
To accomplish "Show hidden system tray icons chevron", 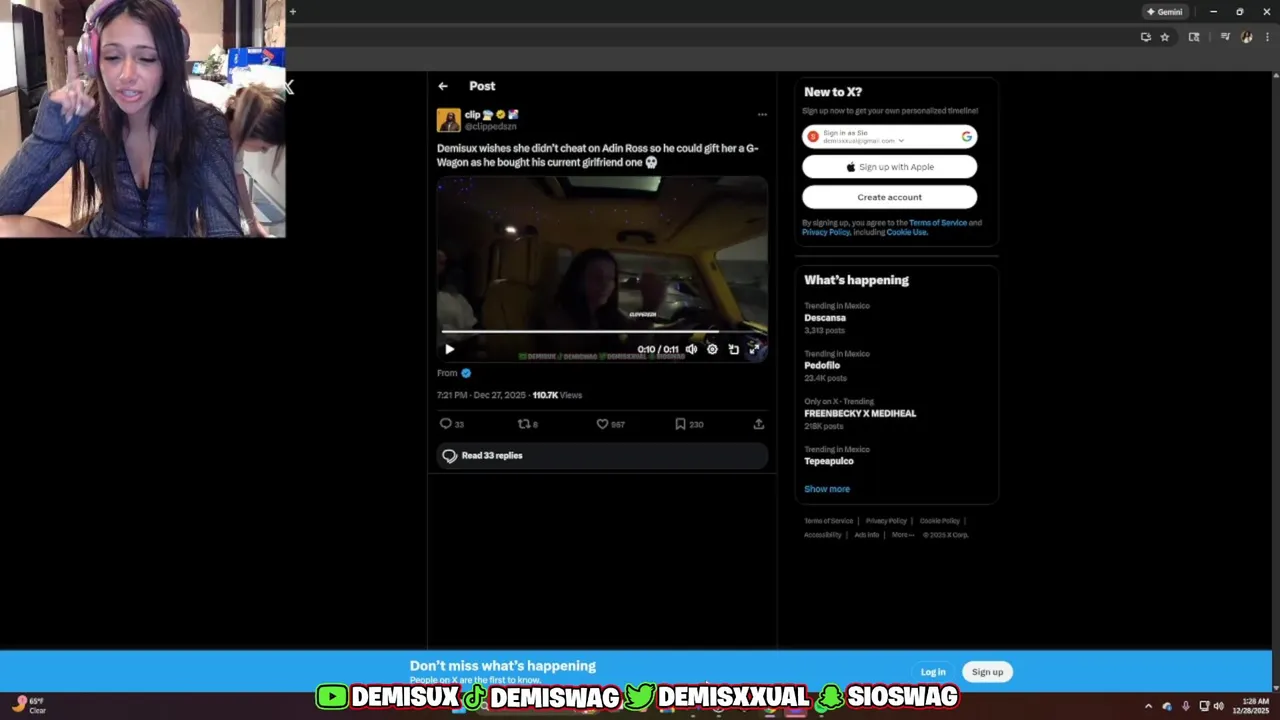I will tap(1148, 706).
